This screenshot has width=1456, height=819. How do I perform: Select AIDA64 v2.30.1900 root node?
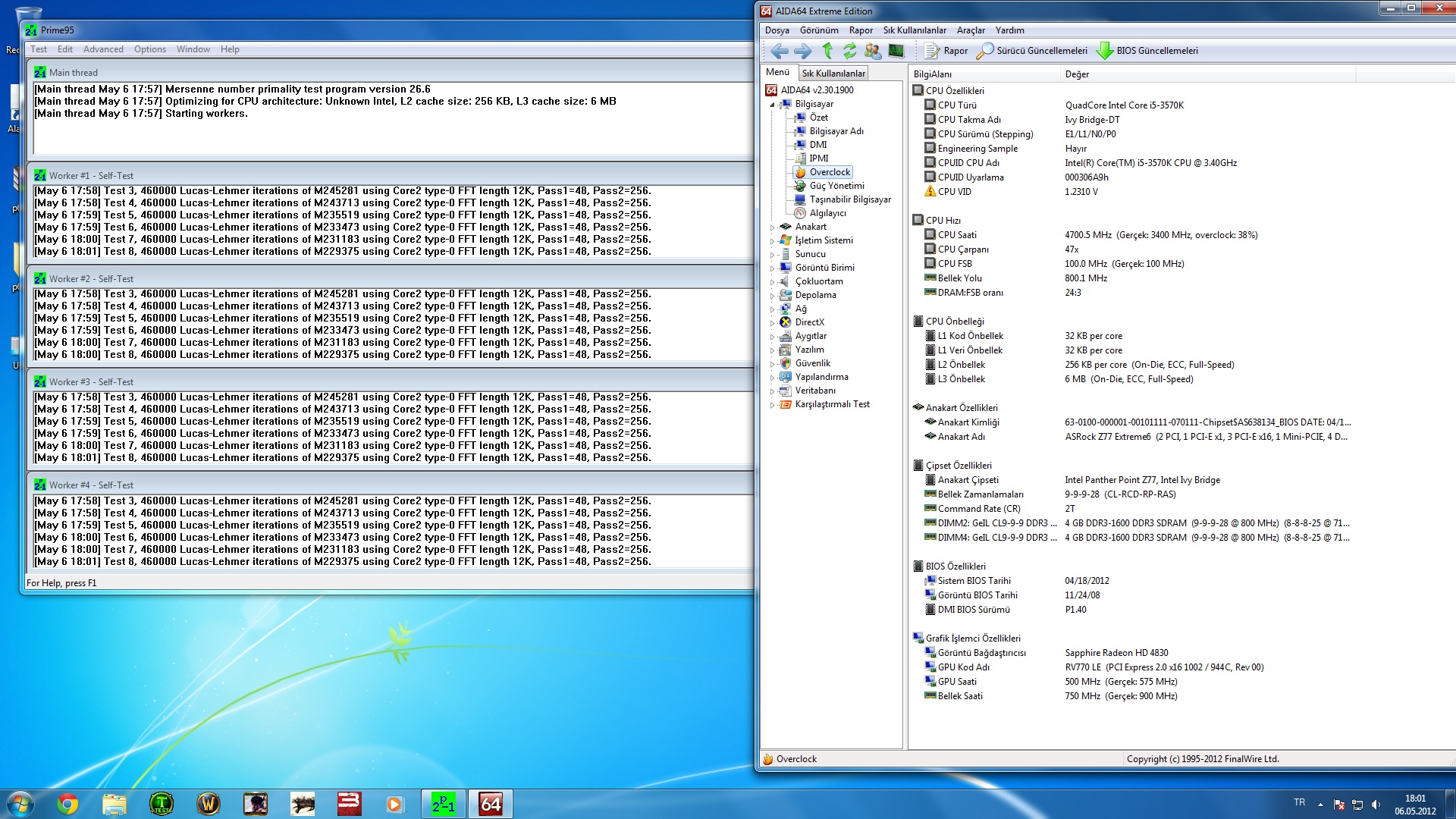[817, 90]
